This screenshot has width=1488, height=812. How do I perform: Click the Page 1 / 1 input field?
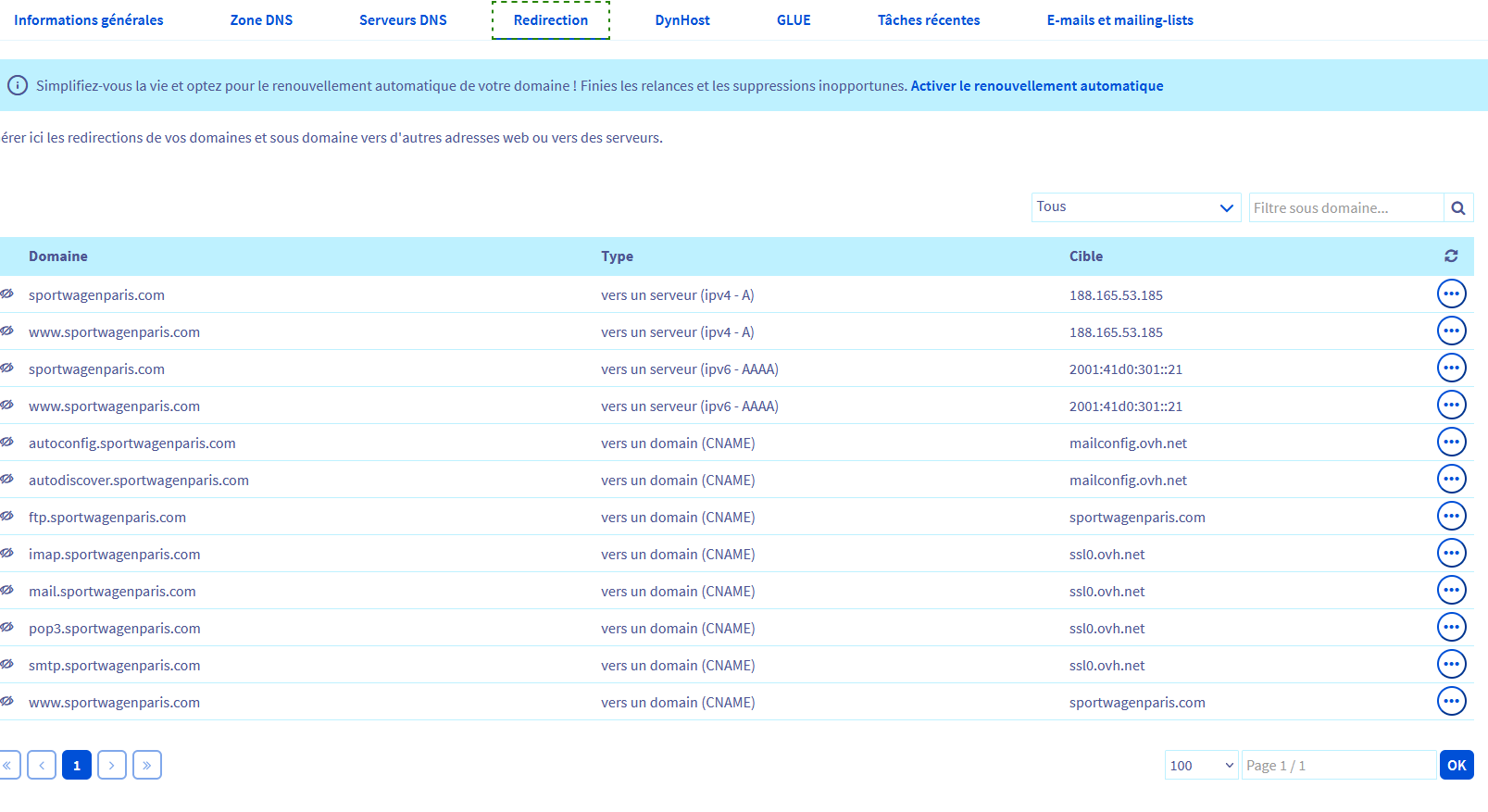pos(1338,766)
